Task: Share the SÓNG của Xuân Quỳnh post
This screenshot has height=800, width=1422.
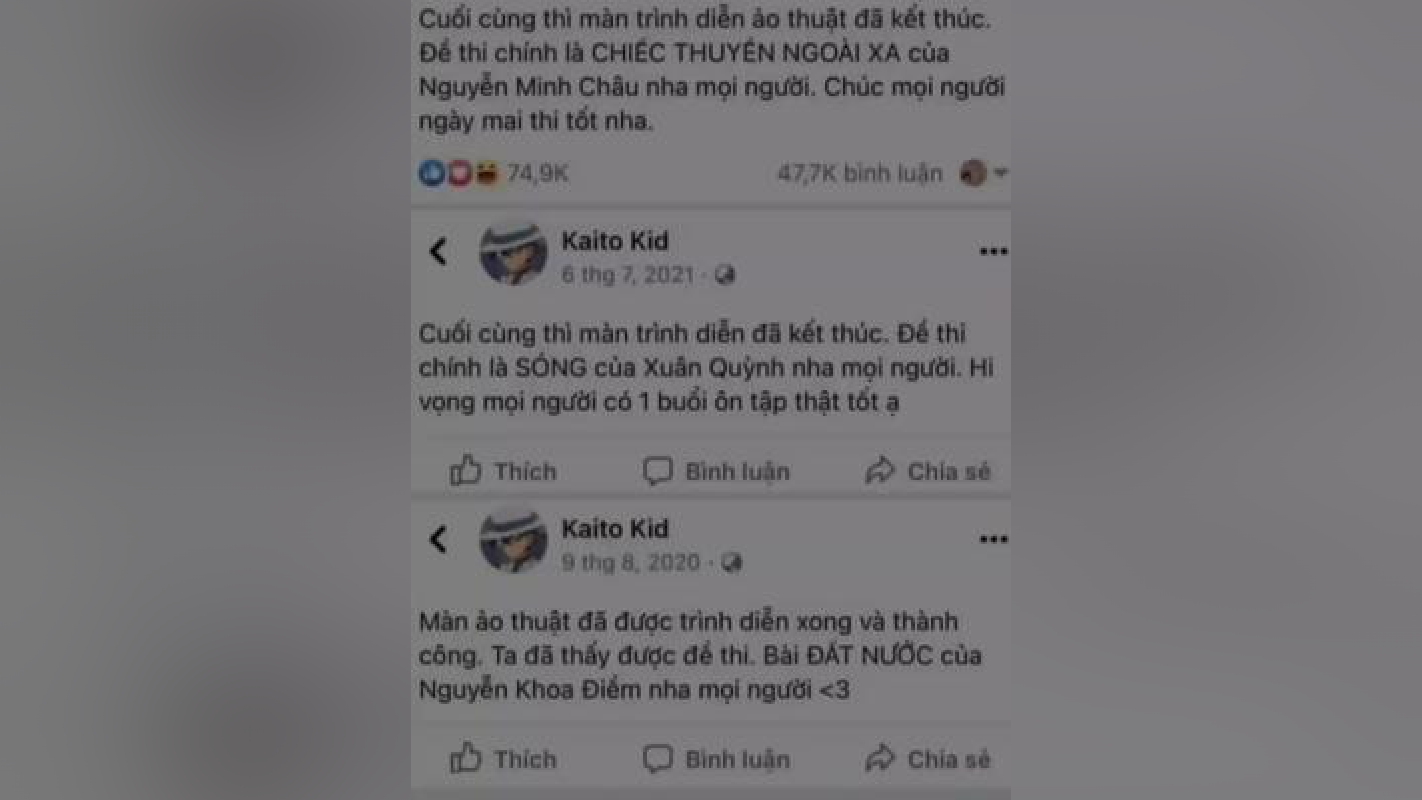Action: 928,471
